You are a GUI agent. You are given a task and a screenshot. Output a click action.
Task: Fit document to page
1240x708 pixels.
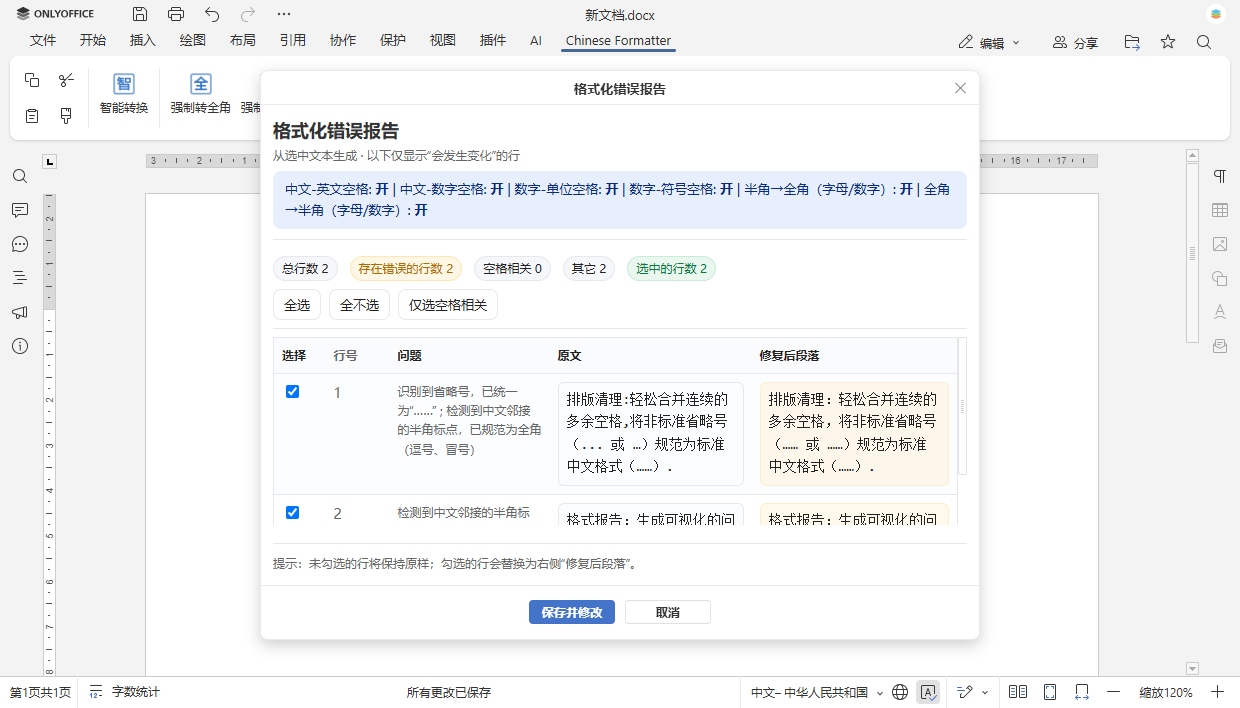tap(1050, 692)
